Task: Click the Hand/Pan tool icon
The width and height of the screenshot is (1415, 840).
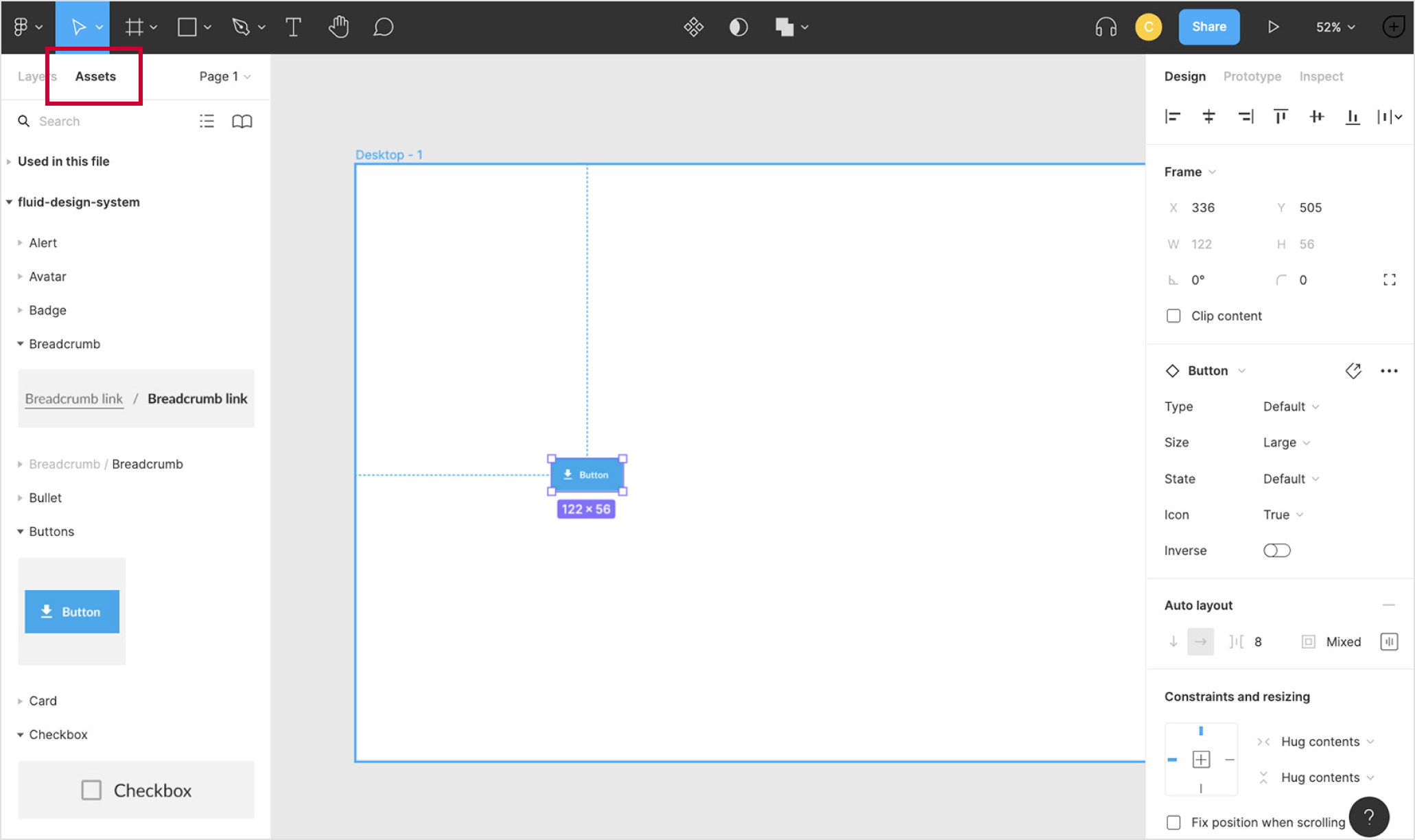Action: pos(338,27)
